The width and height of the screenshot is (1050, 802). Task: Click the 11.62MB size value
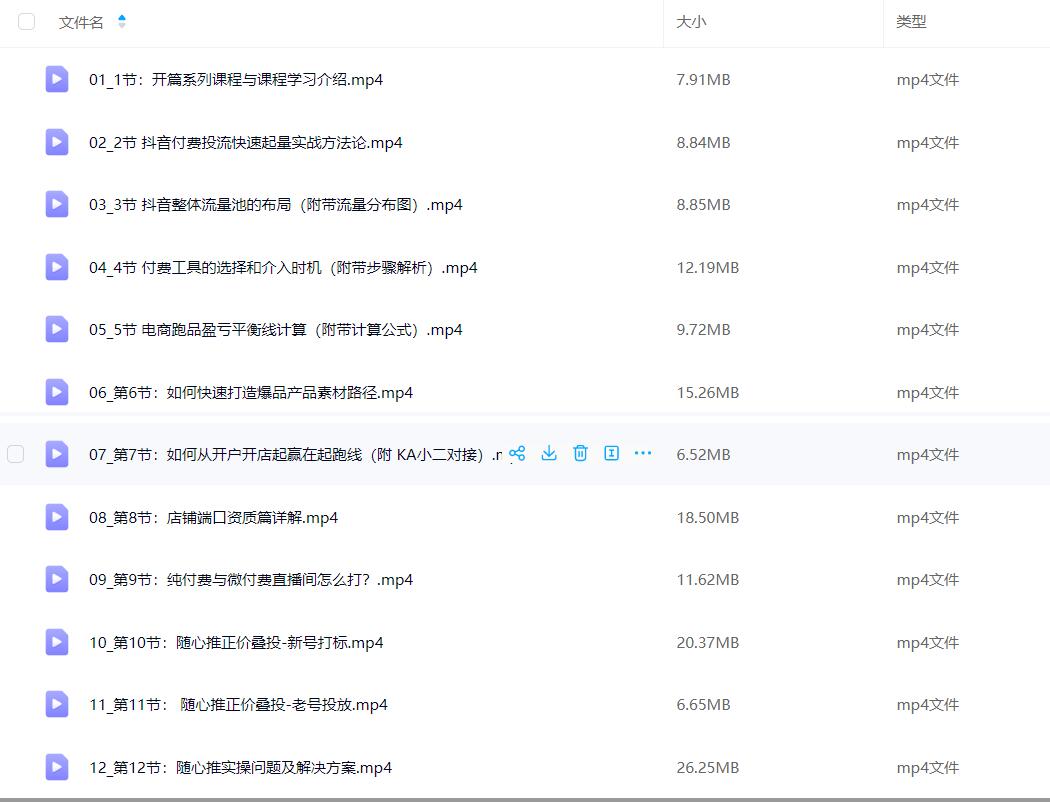[708, 580]
